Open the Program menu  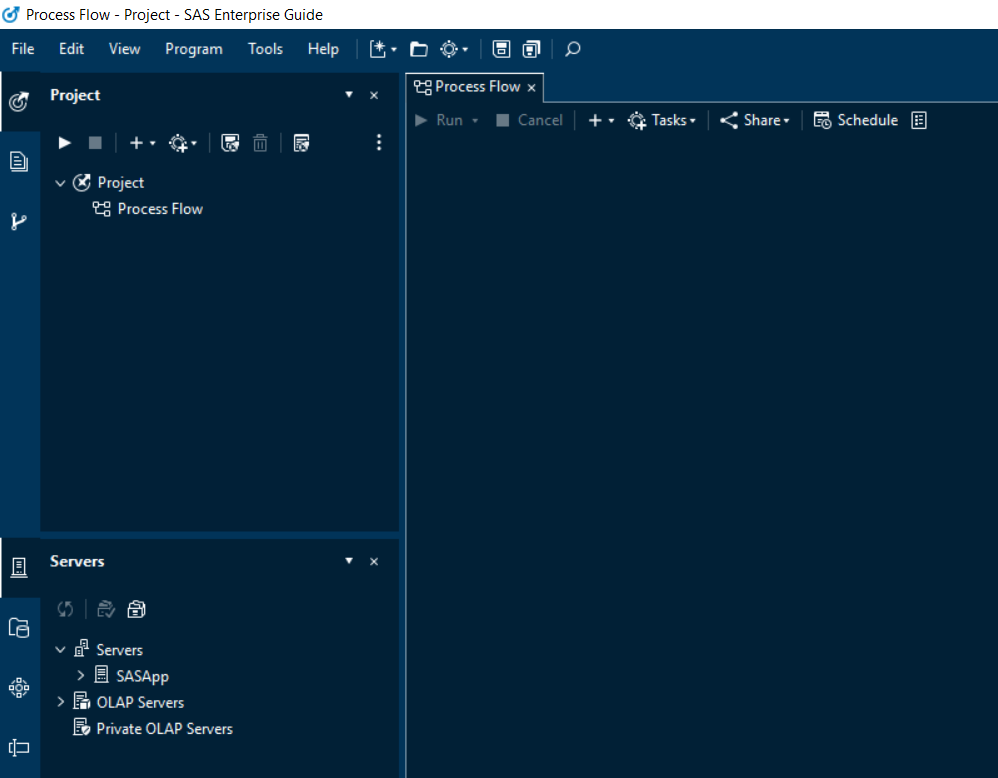[x=193, y=48]
